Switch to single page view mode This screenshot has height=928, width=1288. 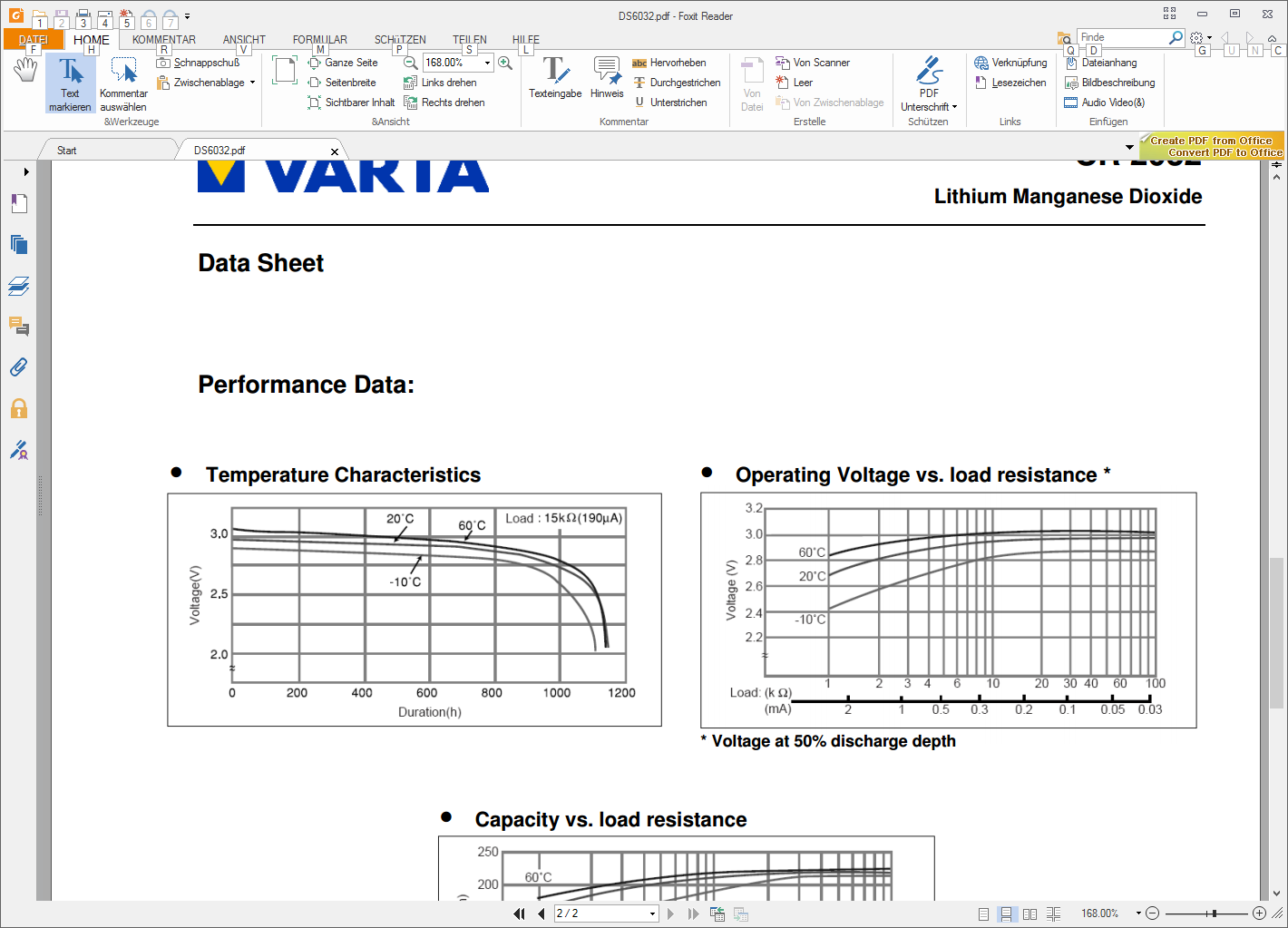click(983, 913)
